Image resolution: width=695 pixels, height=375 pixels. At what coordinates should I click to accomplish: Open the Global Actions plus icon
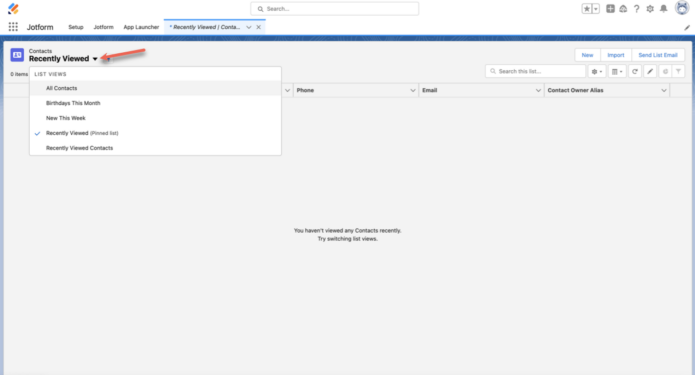[610, 9]
